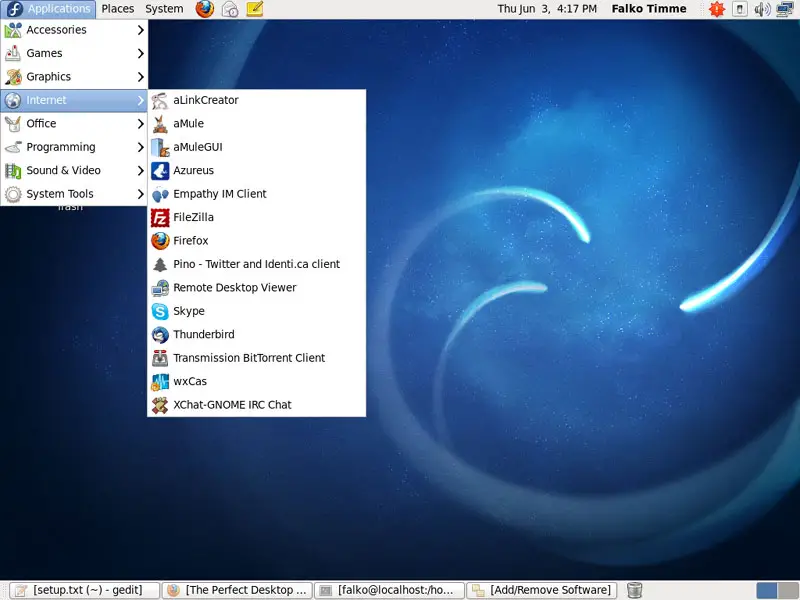Select Empathy IM Client

tap(257, 194)
